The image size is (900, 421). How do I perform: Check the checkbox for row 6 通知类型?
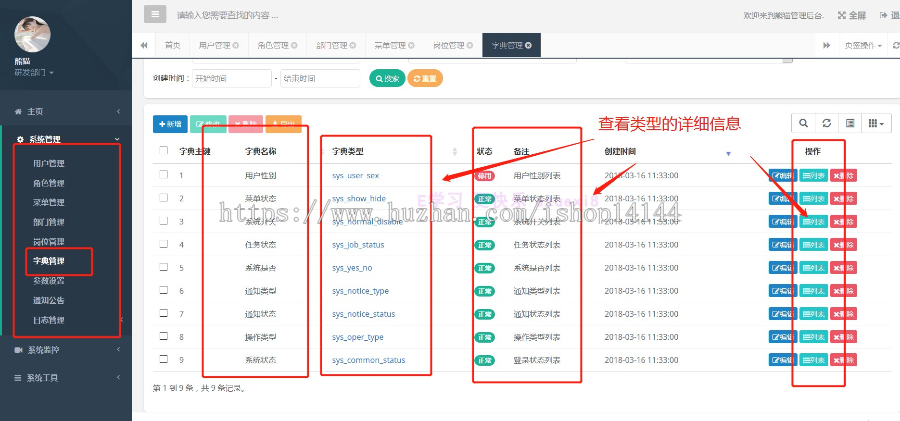coord(164,290)
